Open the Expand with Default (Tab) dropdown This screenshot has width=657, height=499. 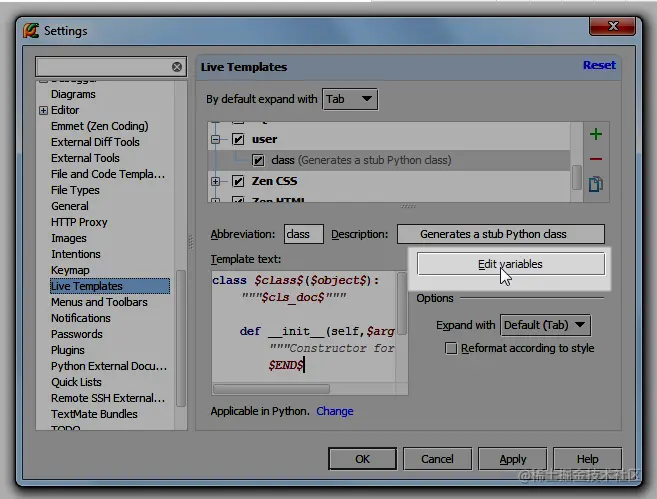[x=545, y=325]
